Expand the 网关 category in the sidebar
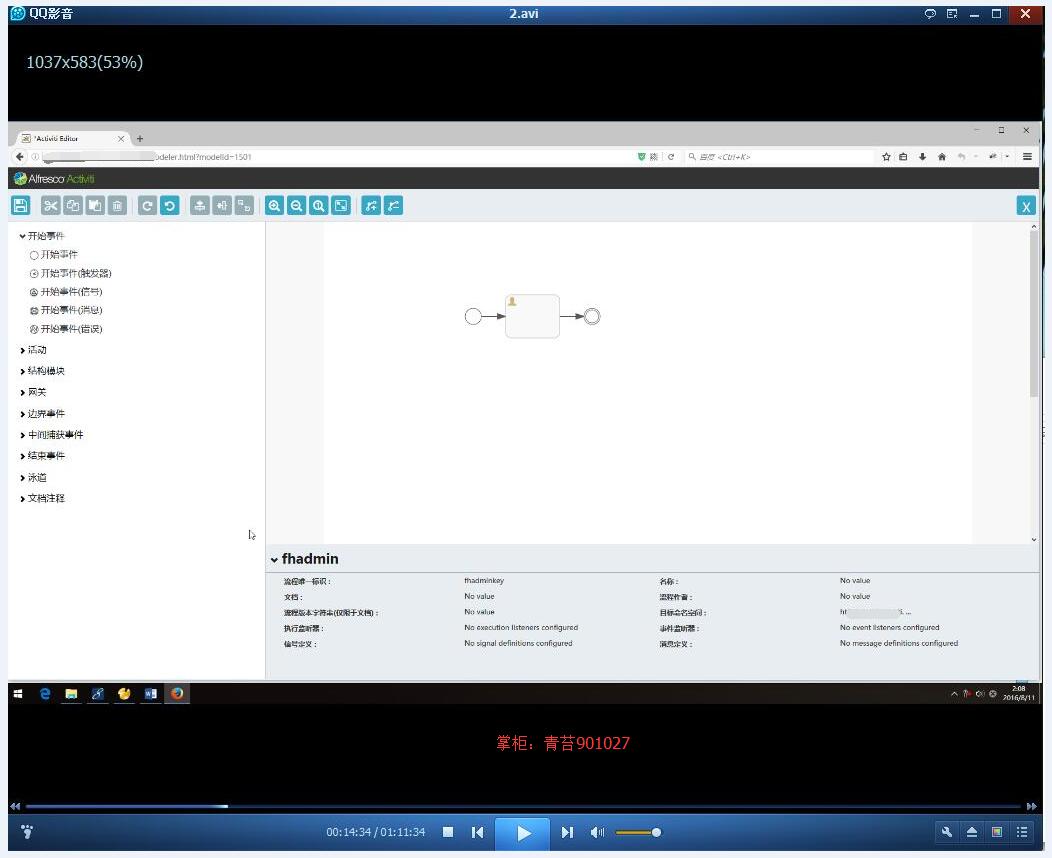Screen dimensions: 1052x858 36,392
